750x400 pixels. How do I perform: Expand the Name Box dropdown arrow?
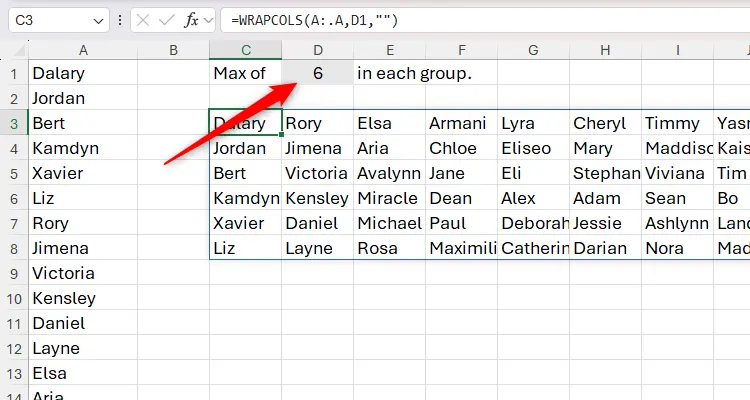98,20
